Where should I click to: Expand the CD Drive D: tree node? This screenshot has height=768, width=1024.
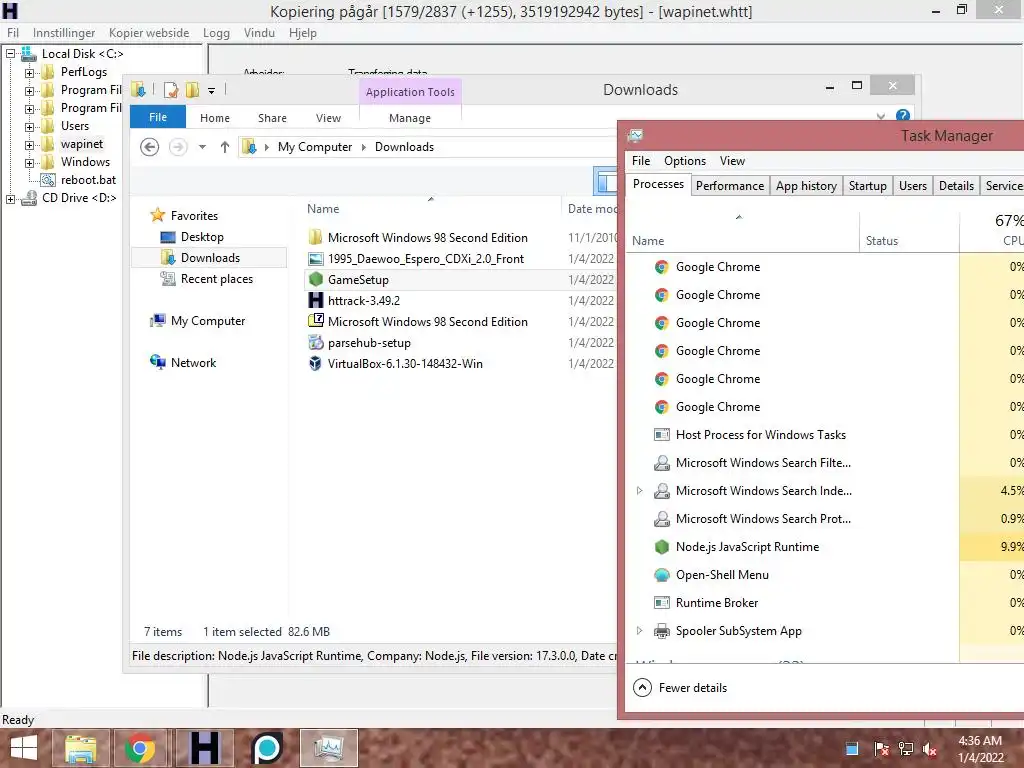click(x=10, y=199)
